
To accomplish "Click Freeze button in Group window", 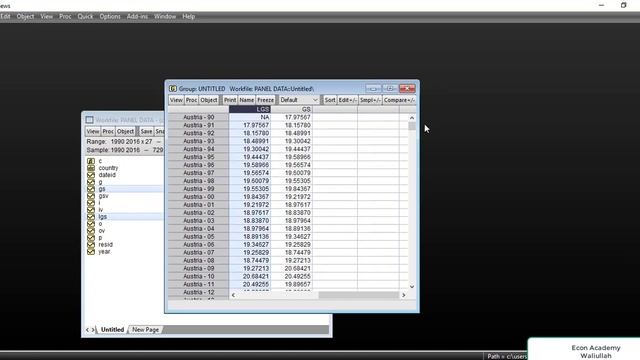I will (265, 100).
